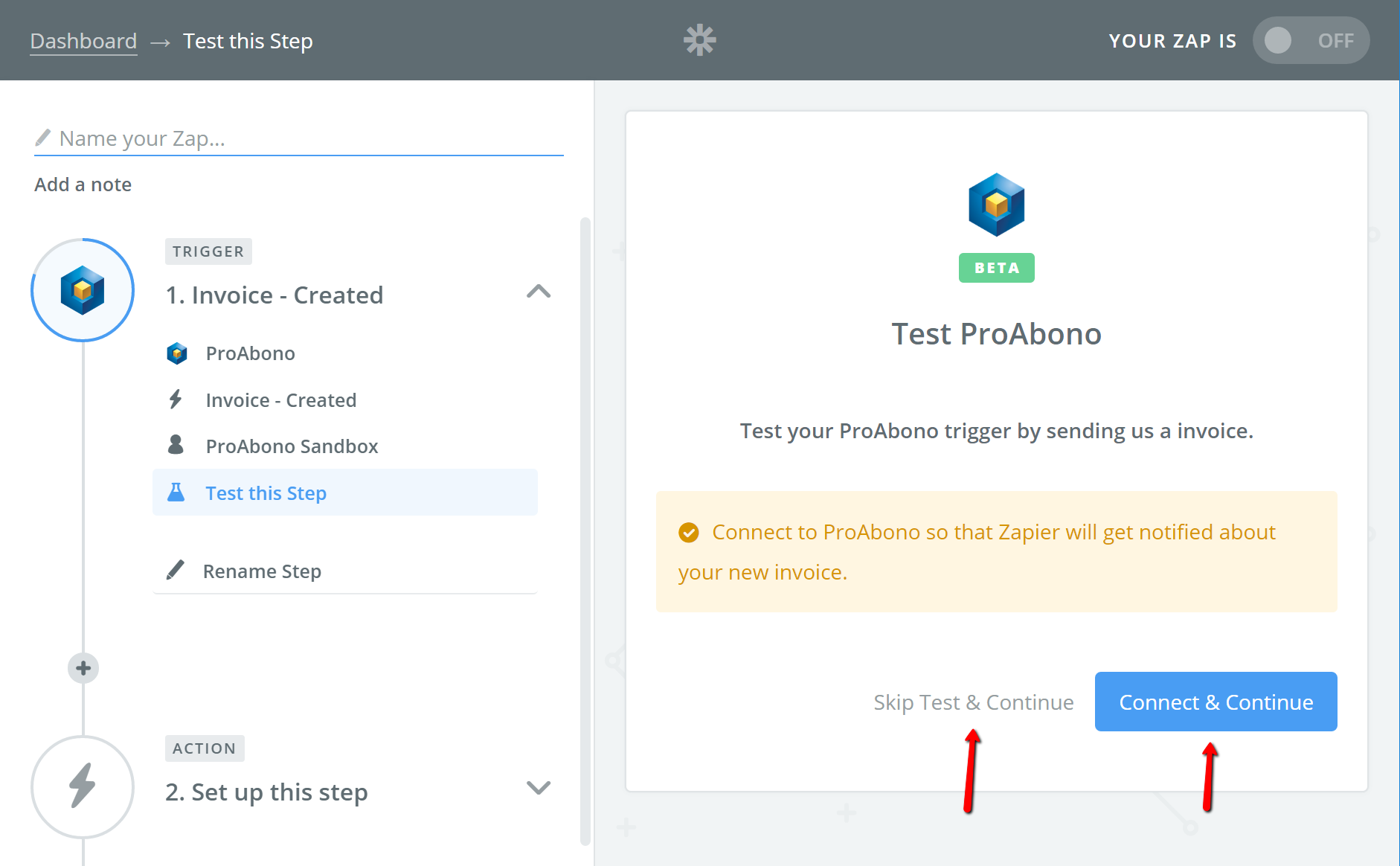Viewport: 1400px width, 866px height.
Task: Toggle the Zap ON/OFF switch
Action: [1311, 40]
